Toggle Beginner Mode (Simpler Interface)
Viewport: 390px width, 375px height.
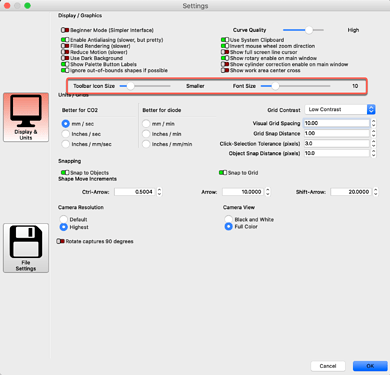(65, 30)
